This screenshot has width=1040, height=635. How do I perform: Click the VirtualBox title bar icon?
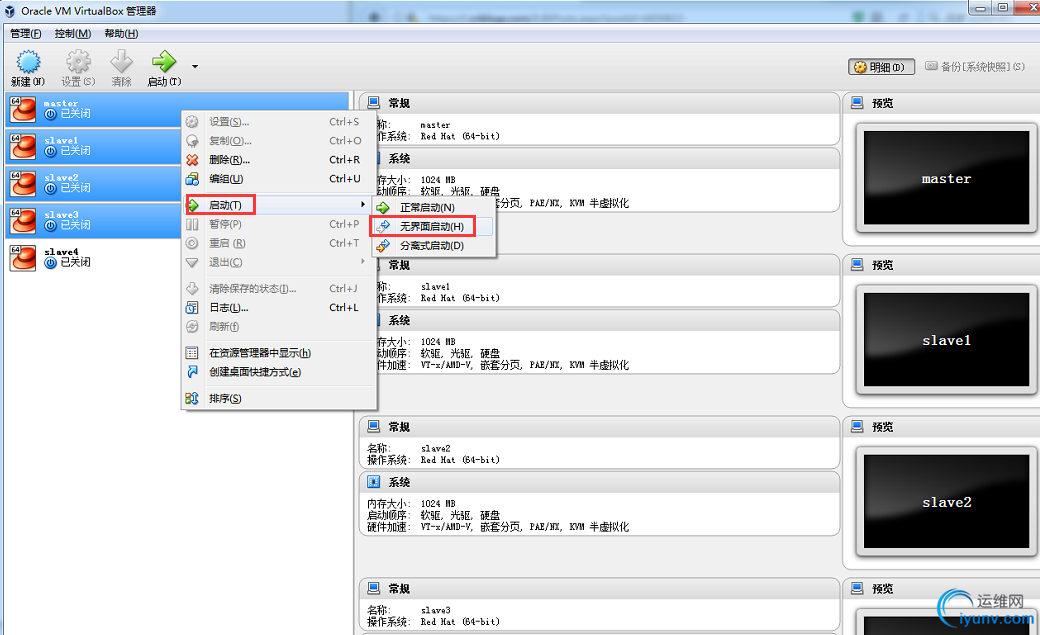pos(10,11)
